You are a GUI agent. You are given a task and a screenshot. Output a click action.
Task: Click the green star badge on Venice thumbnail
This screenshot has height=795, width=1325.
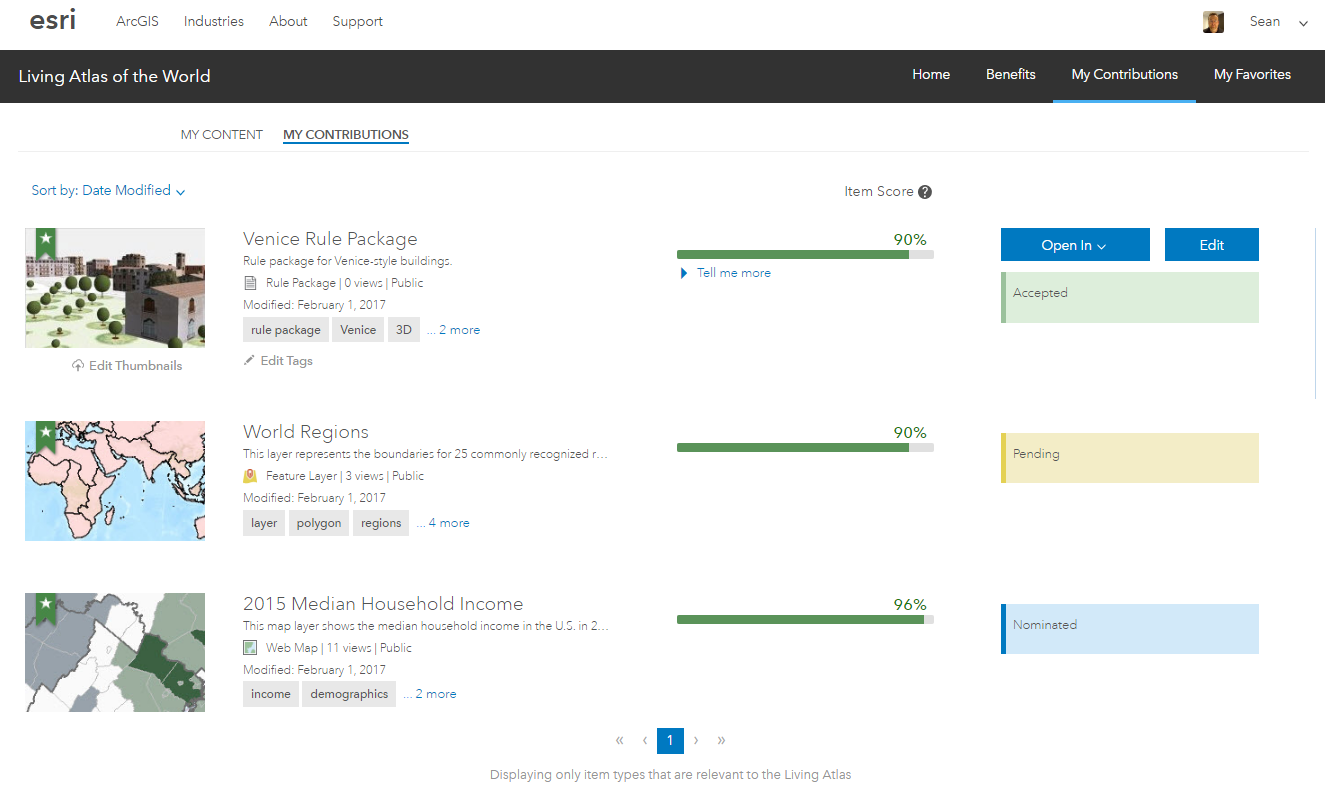click(45, 242)
